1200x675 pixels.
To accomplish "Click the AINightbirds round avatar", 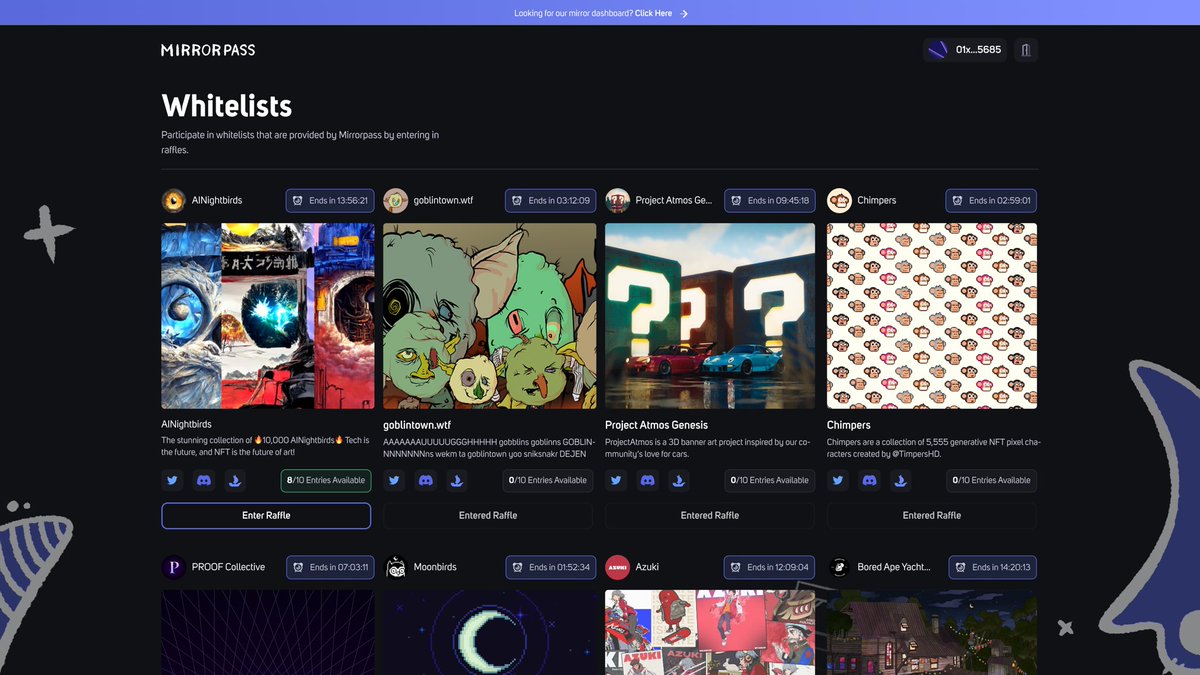I will point(174,200).
